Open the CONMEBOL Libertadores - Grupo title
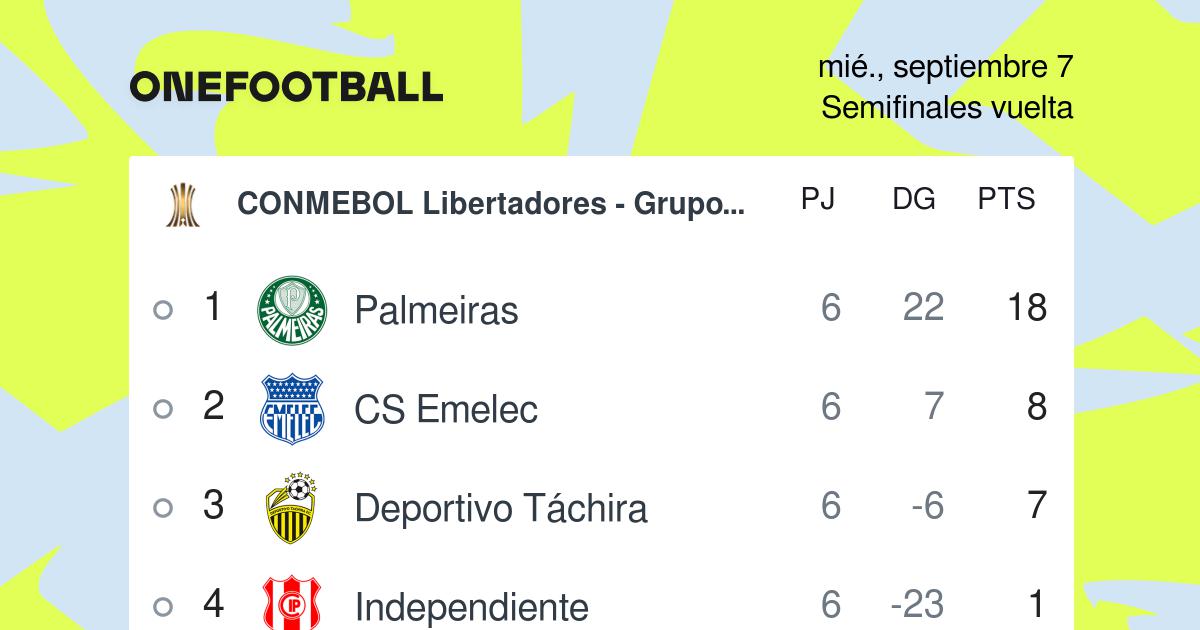 tap(491, 204)
